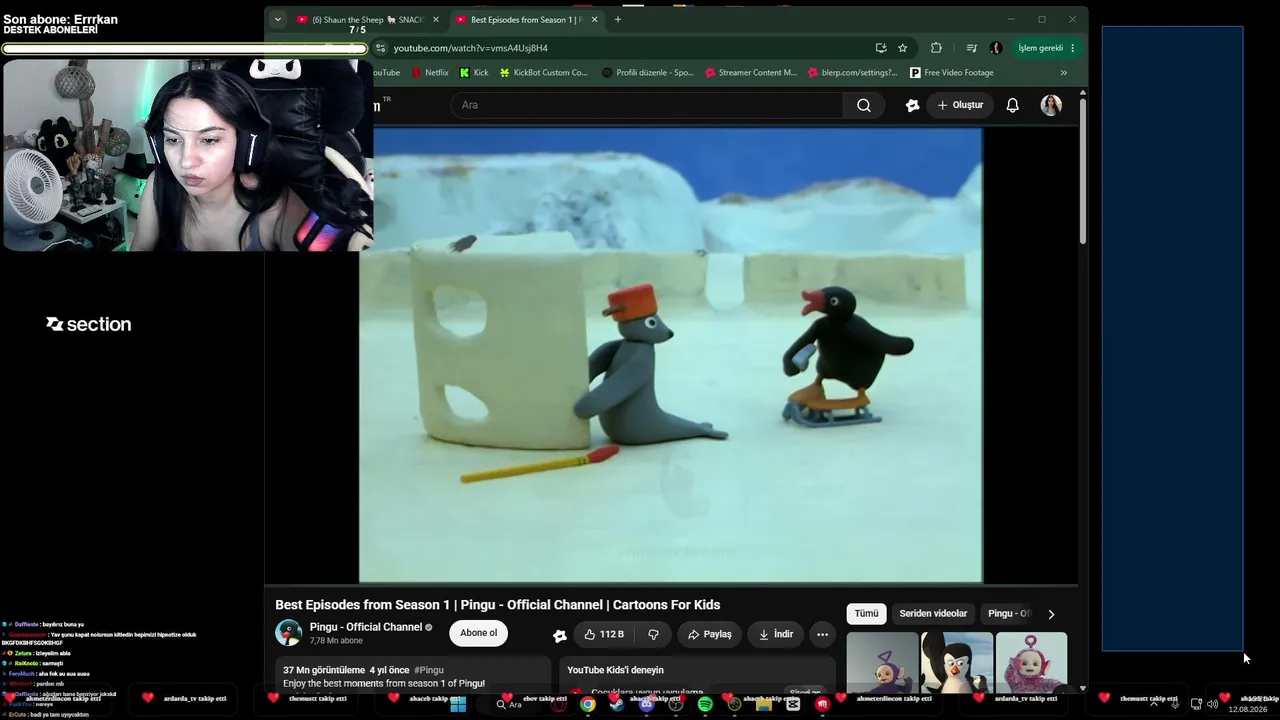Open the YouTube account avatar menu
1280x720 pixels.
pos(1051,105)
